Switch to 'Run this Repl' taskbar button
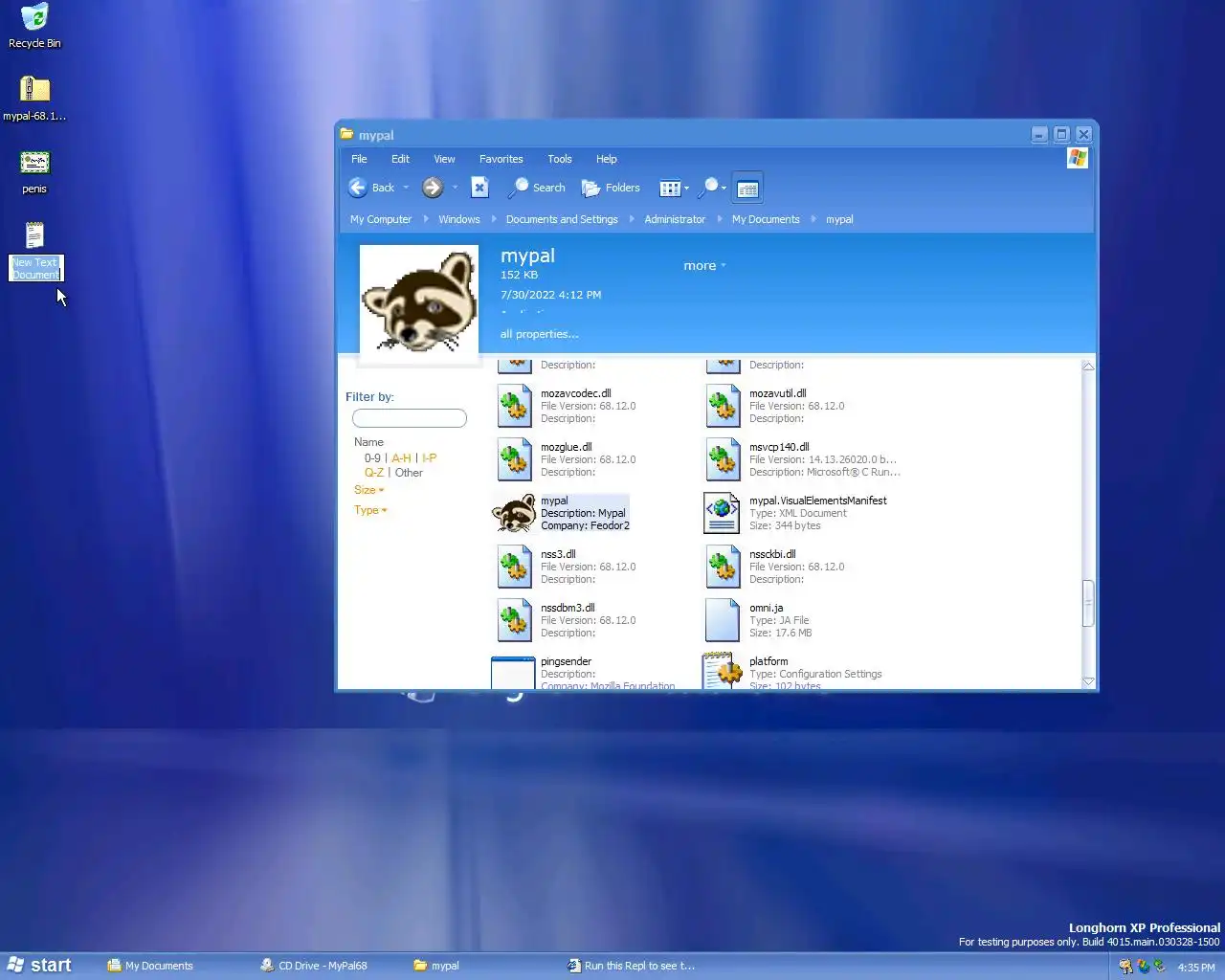The image size is (1225, 980). coord(631,966)
